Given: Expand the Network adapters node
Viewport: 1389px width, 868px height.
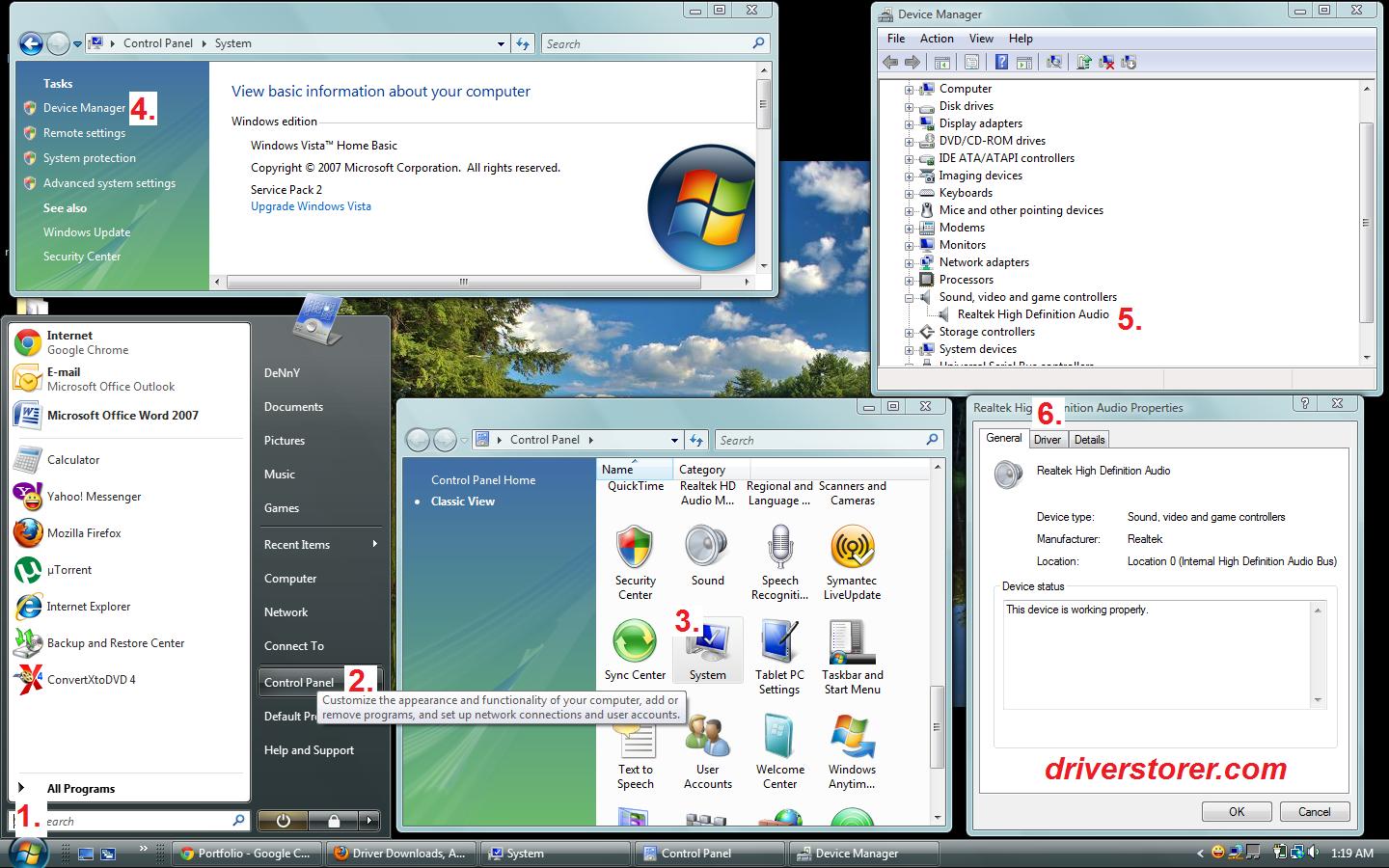Looking at the screenshot, I should 909,262.
